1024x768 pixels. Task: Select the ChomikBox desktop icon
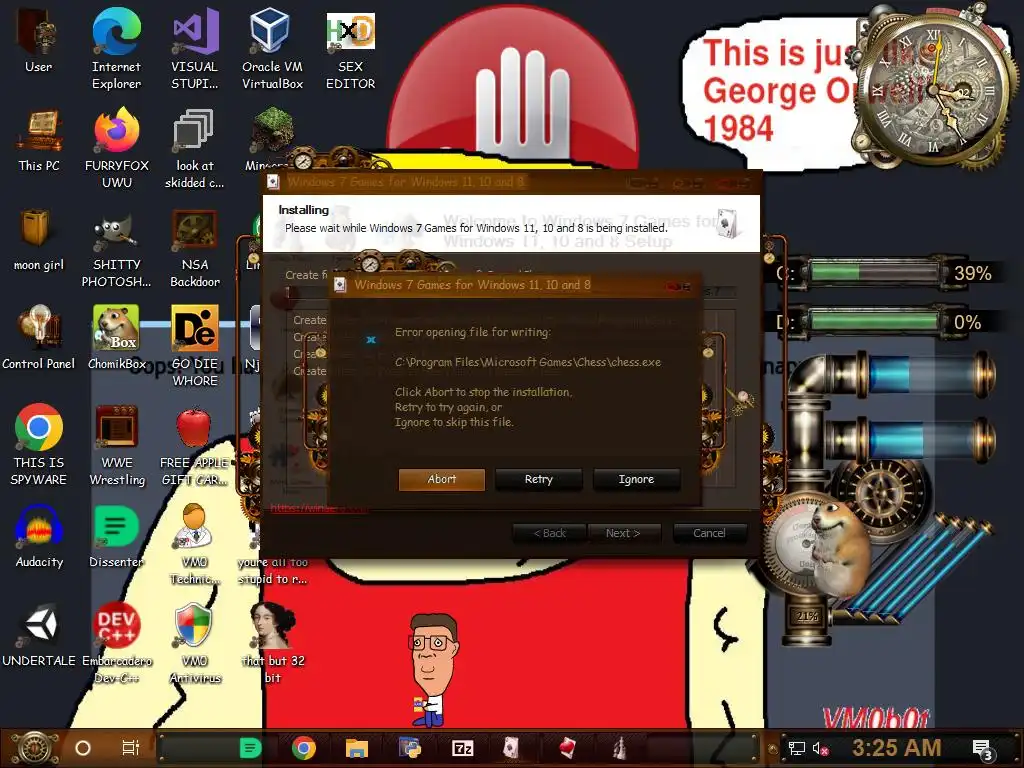117,338
